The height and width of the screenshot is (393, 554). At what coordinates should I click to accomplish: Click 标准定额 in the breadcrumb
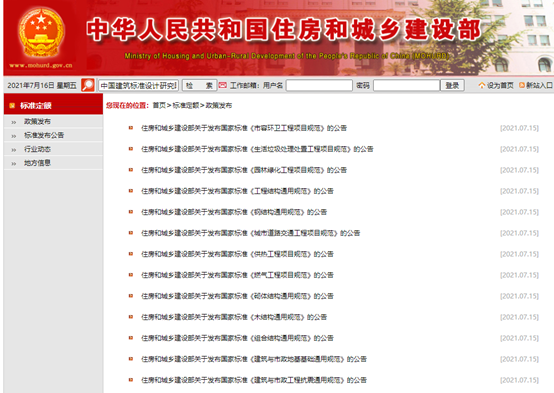pyautogui.click(x=186, y=105)
